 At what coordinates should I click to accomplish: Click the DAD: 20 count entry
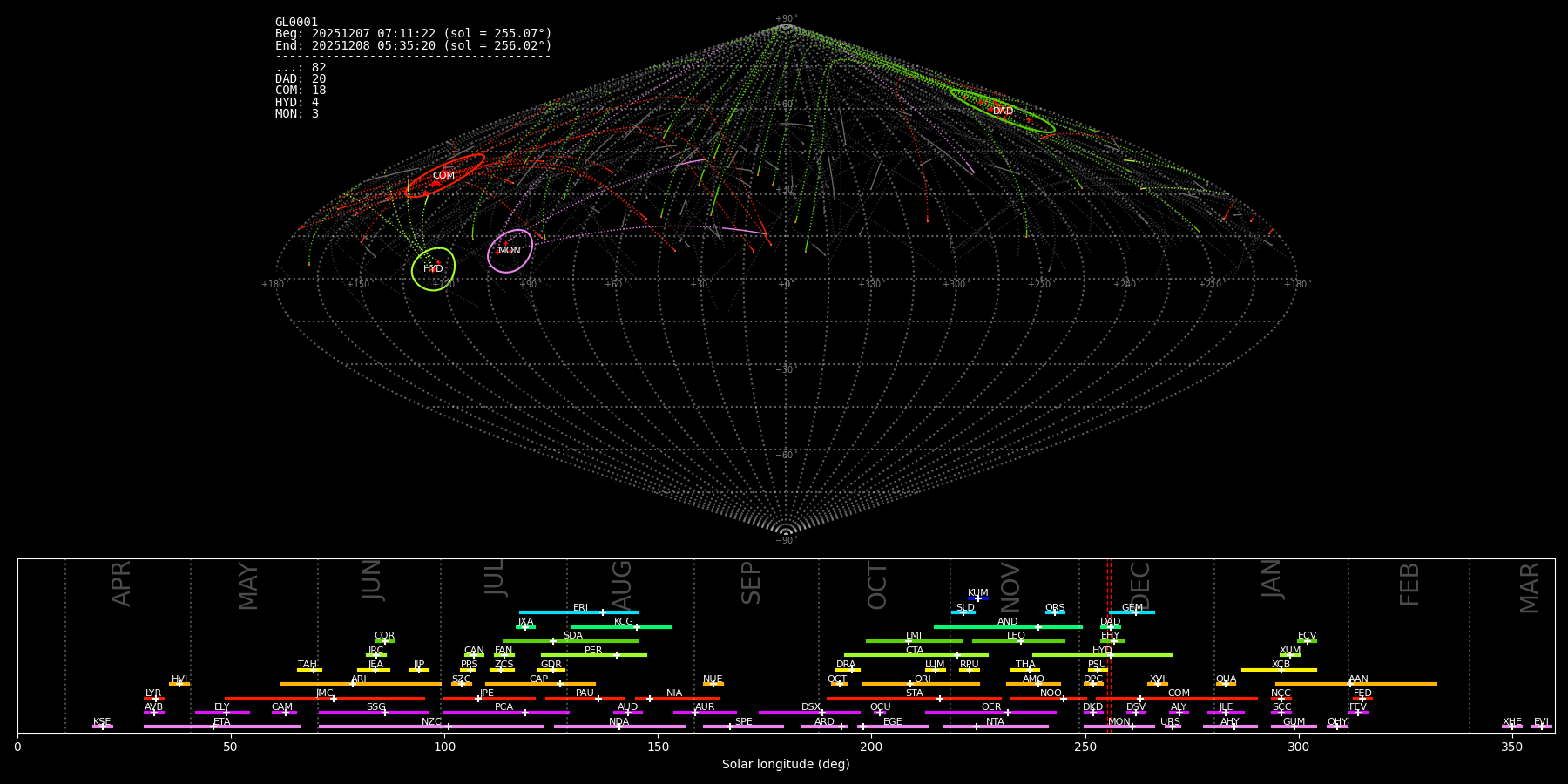click(x=301, y=79)
